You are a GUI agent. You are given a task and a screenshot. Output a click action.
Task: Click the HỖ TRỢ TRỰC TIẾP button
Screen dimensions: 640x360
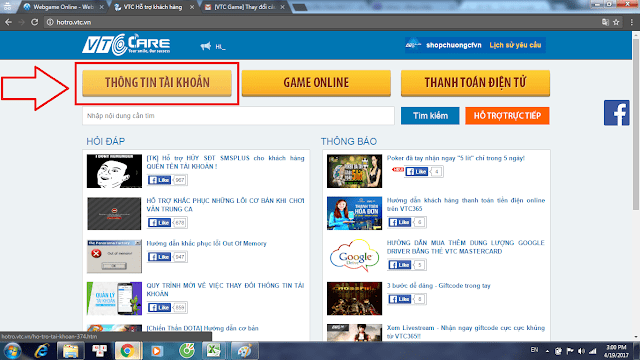pos(507,116)
